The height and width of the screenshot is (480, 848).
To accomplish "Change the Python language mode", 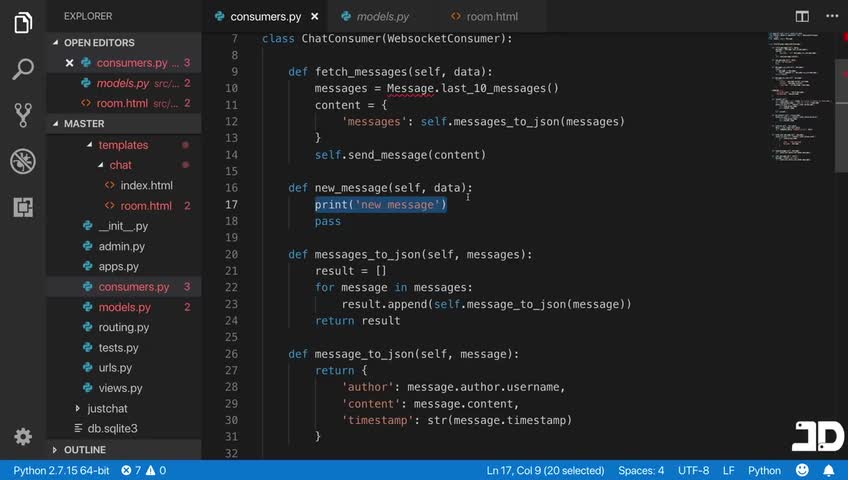I will [x=764, y=470].
